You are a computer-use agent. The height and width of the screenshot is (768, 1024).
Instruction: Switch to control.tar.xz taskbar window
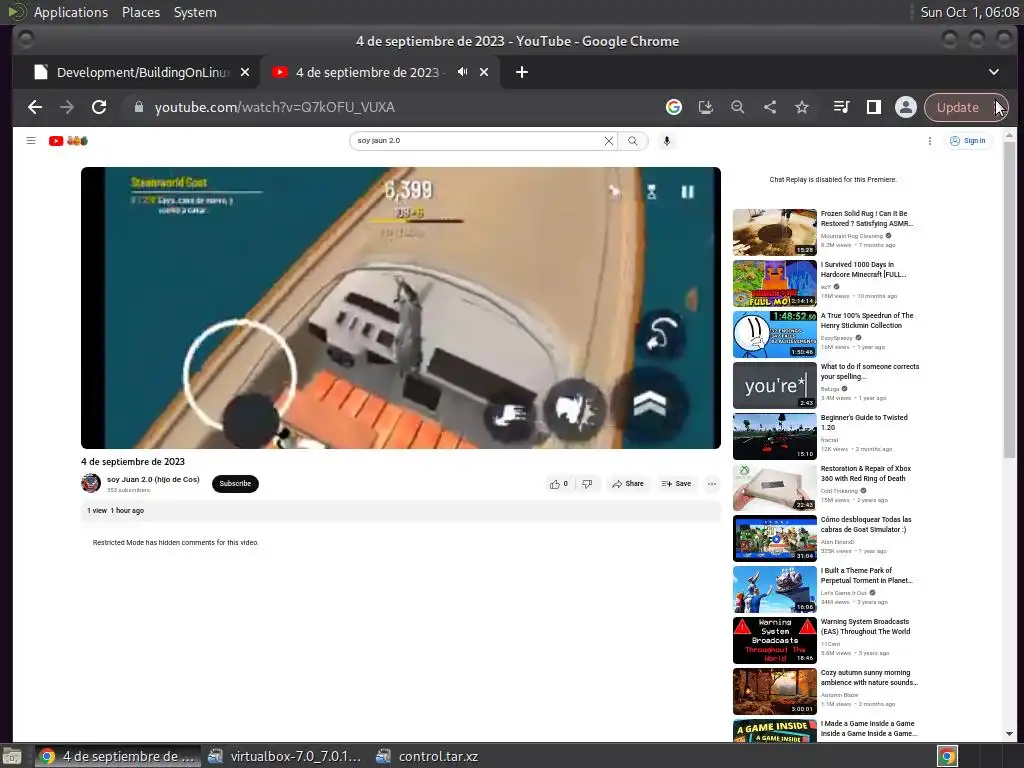point(428,756)
